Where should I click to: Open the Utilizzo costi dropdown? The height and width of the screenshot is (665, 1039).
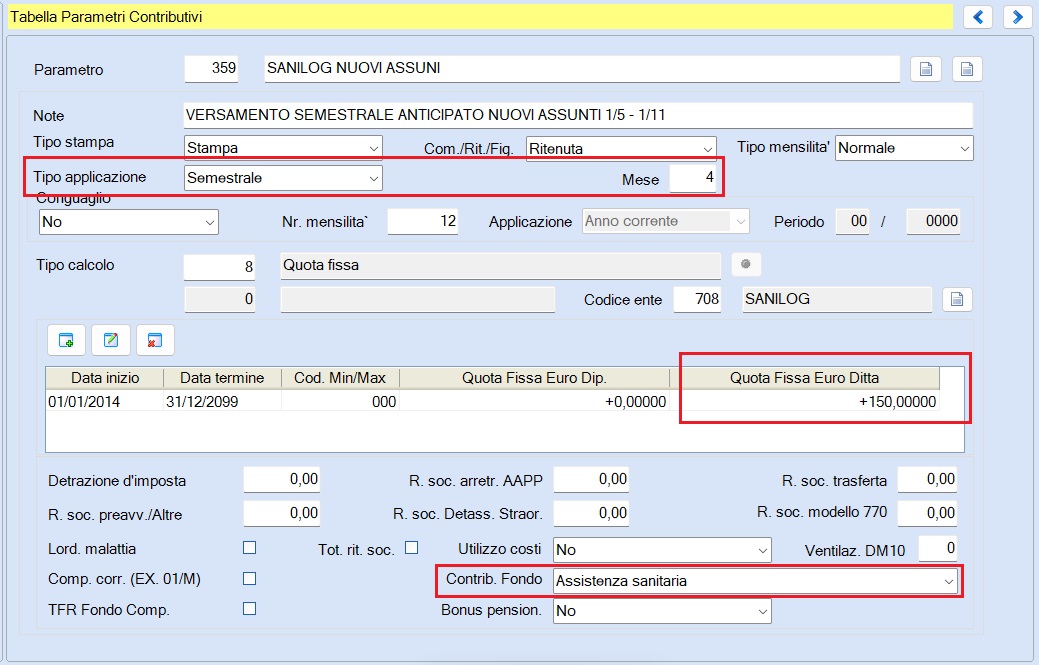[x=662, y=550]
